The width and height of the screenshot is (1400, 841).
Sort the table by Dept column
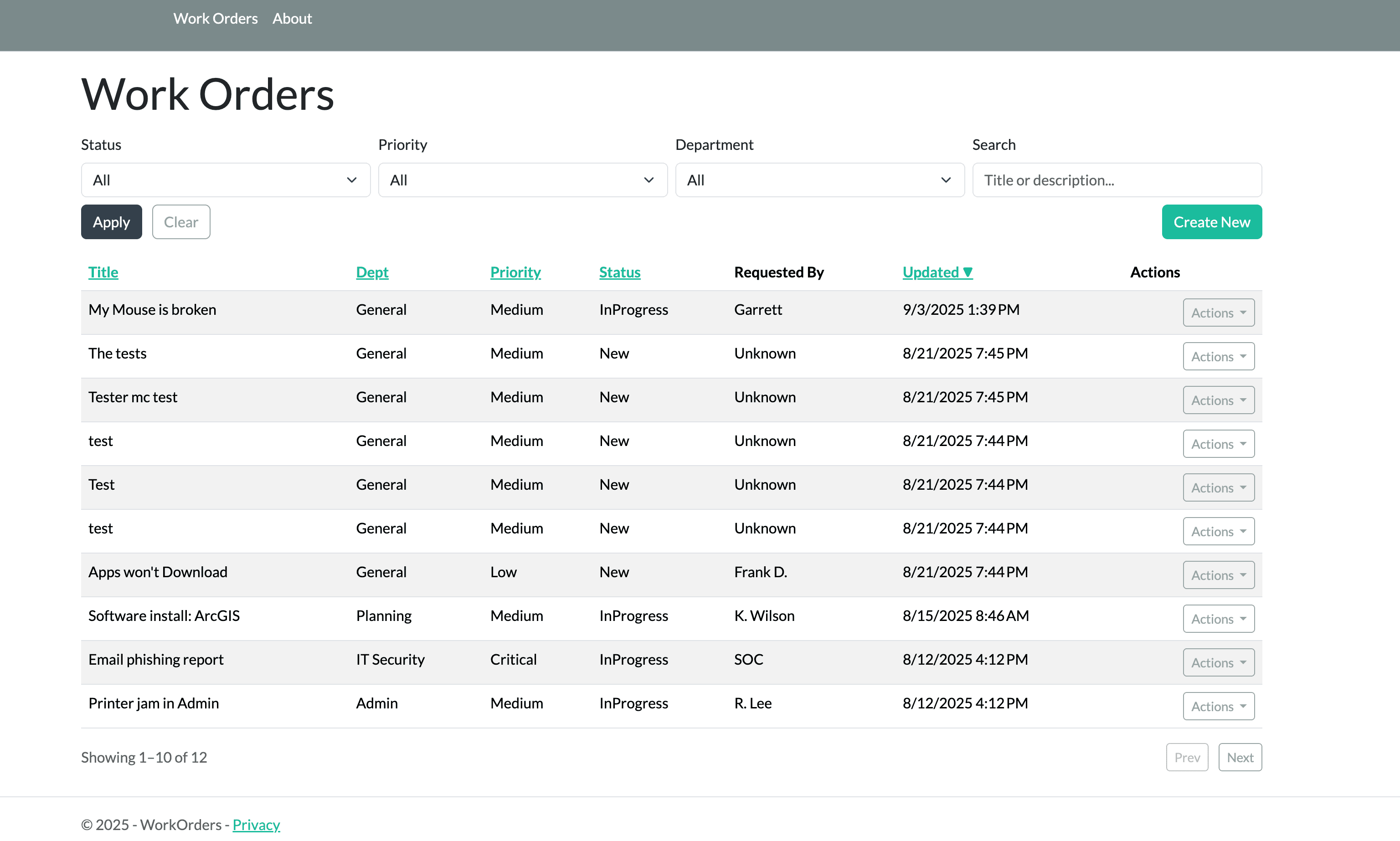click(372, 272)
